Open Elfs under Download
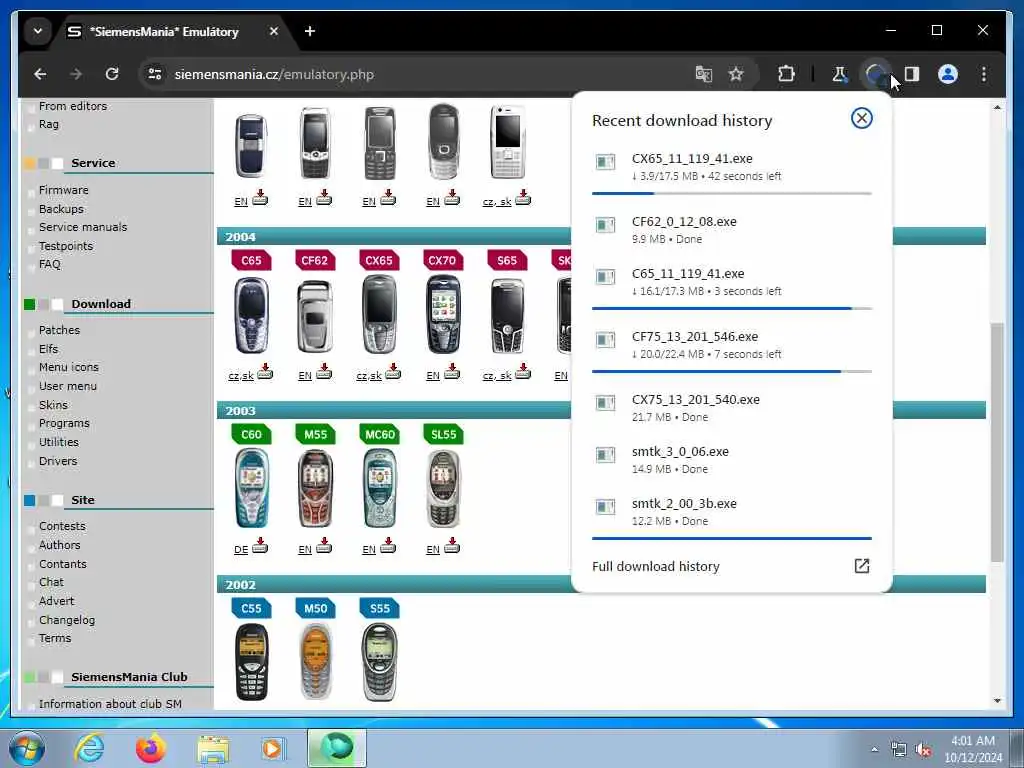The image size is (1024, 768). (x=48, y=349)
